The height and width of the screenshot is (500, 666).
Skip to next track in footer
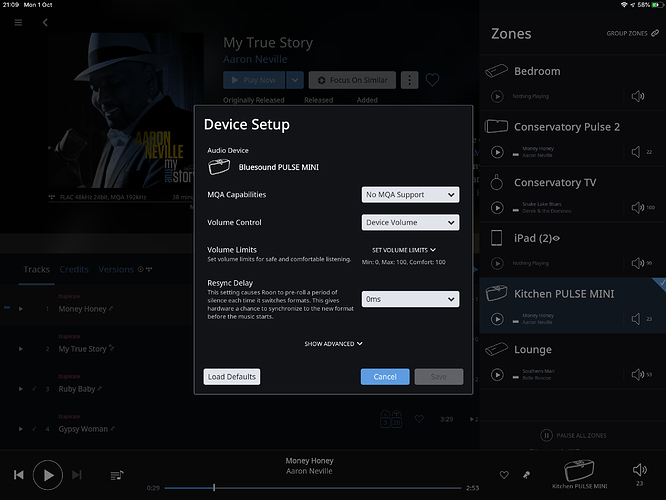pos(77,475)
